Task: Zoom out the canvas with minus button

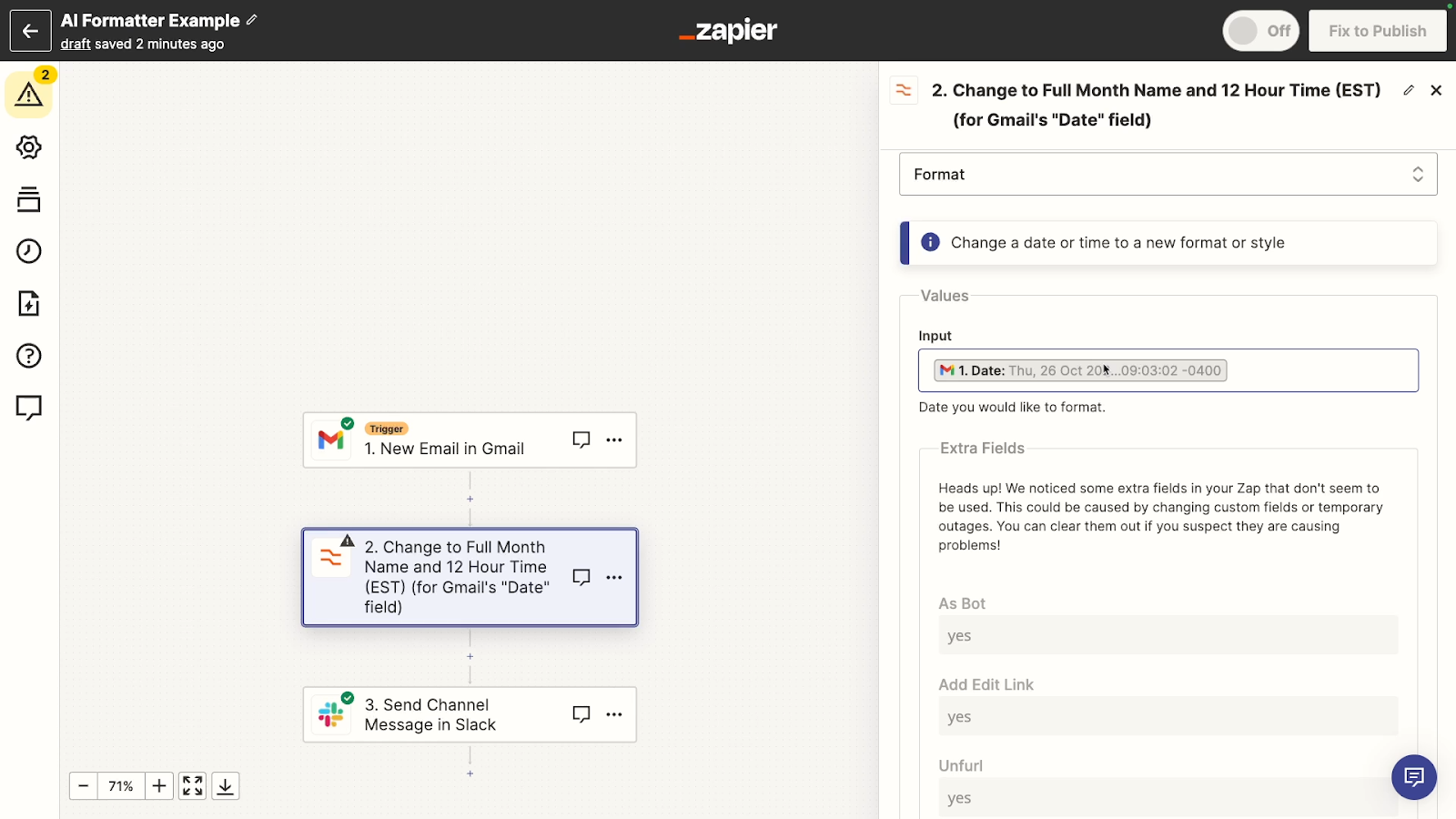Action: pos(84,786)
